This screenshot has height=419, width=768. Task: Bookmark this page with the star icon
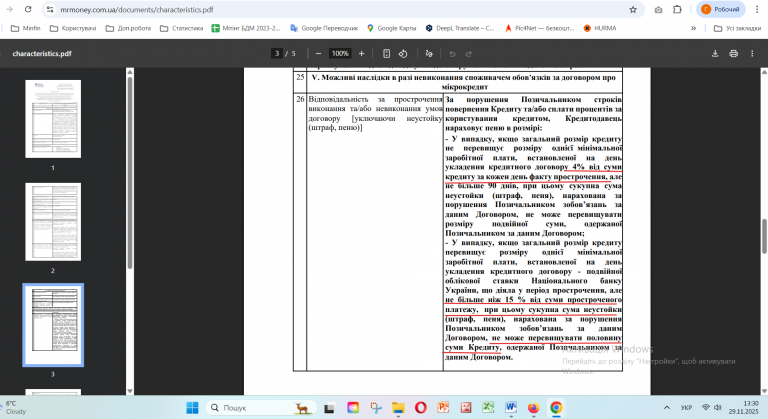[633, 9]
